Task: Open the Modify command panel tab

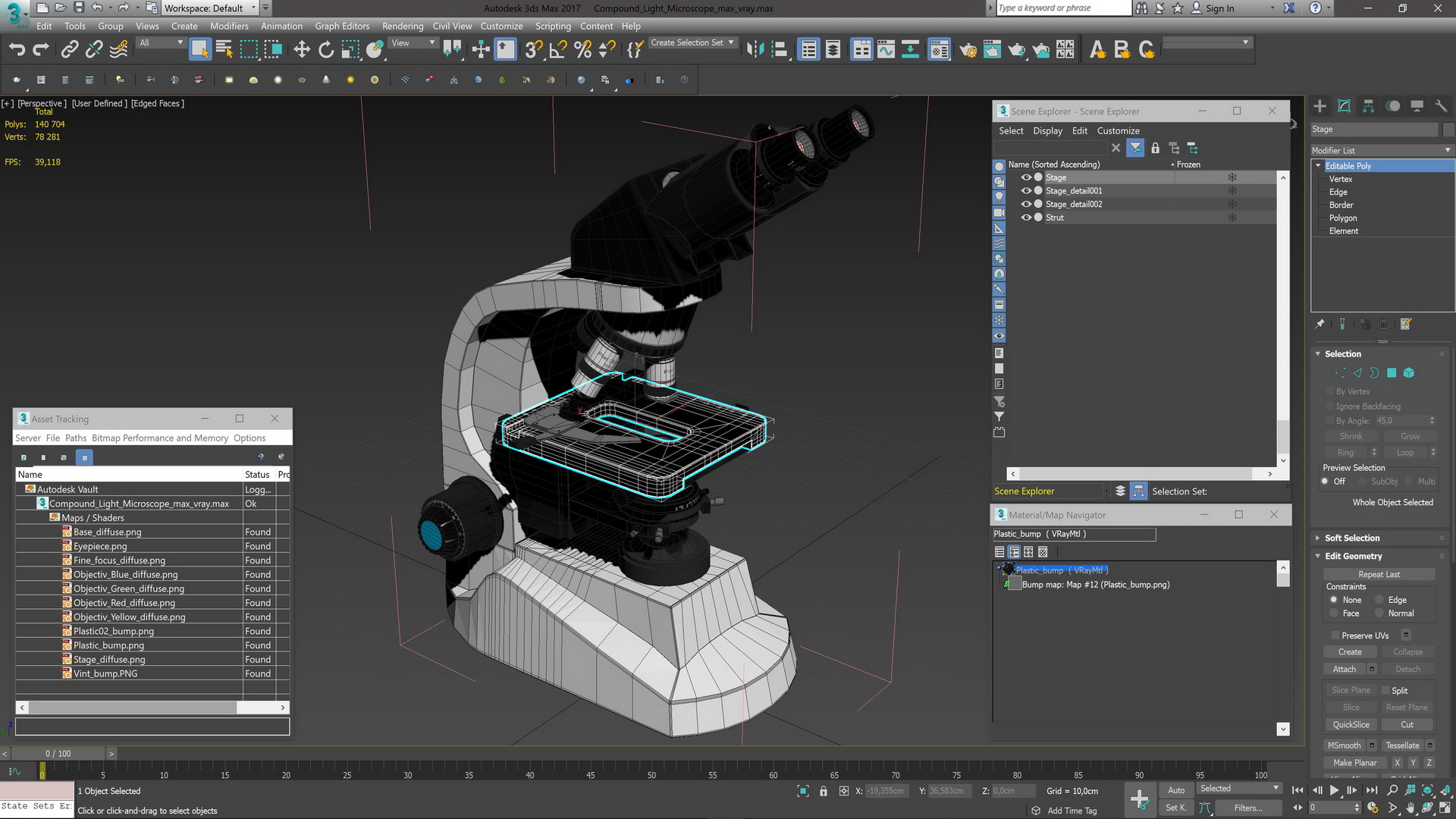Action: tap(1345, 106)
